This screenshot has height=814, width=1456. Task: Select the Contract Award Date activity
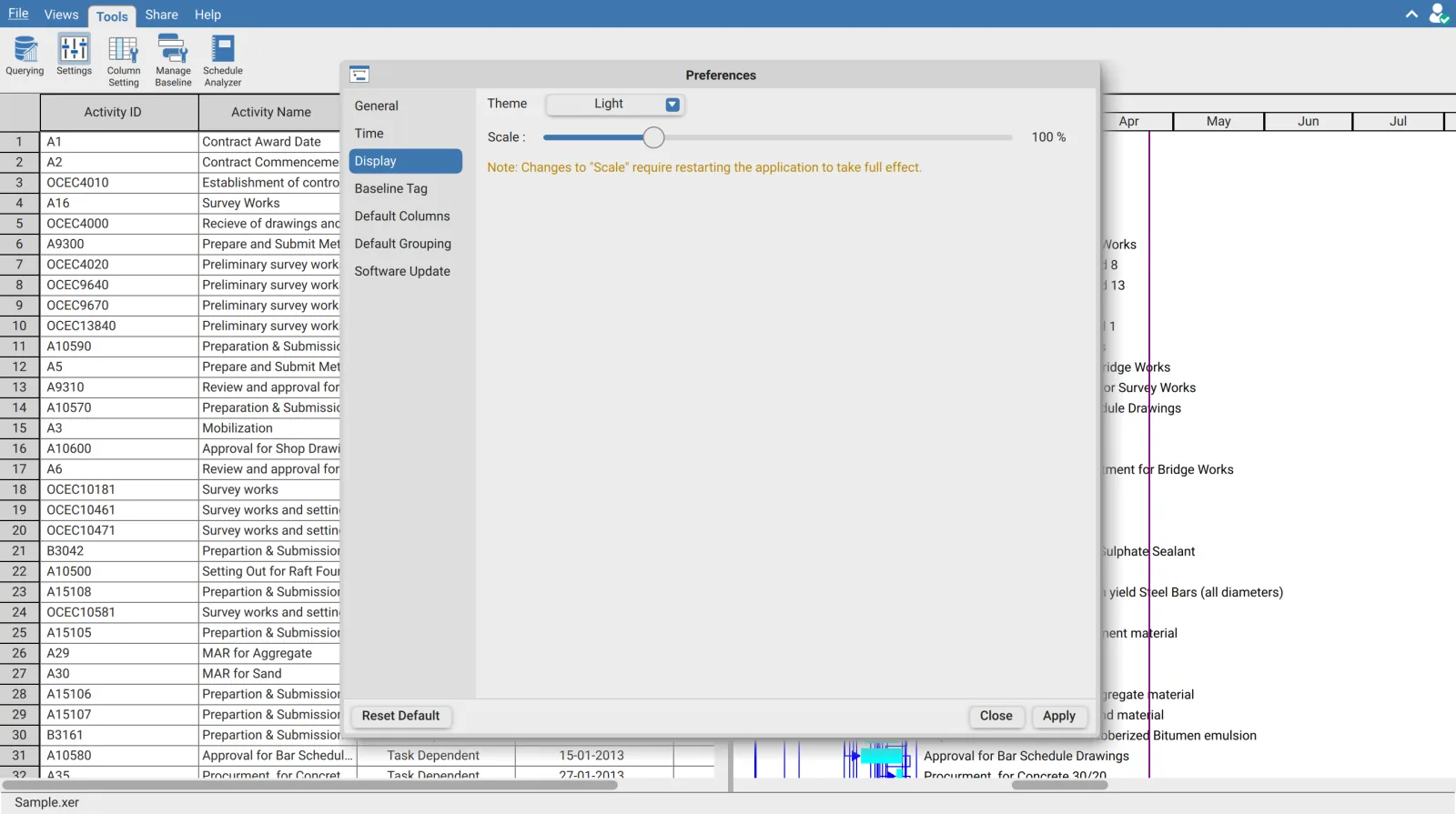click(x=270, y=142)
